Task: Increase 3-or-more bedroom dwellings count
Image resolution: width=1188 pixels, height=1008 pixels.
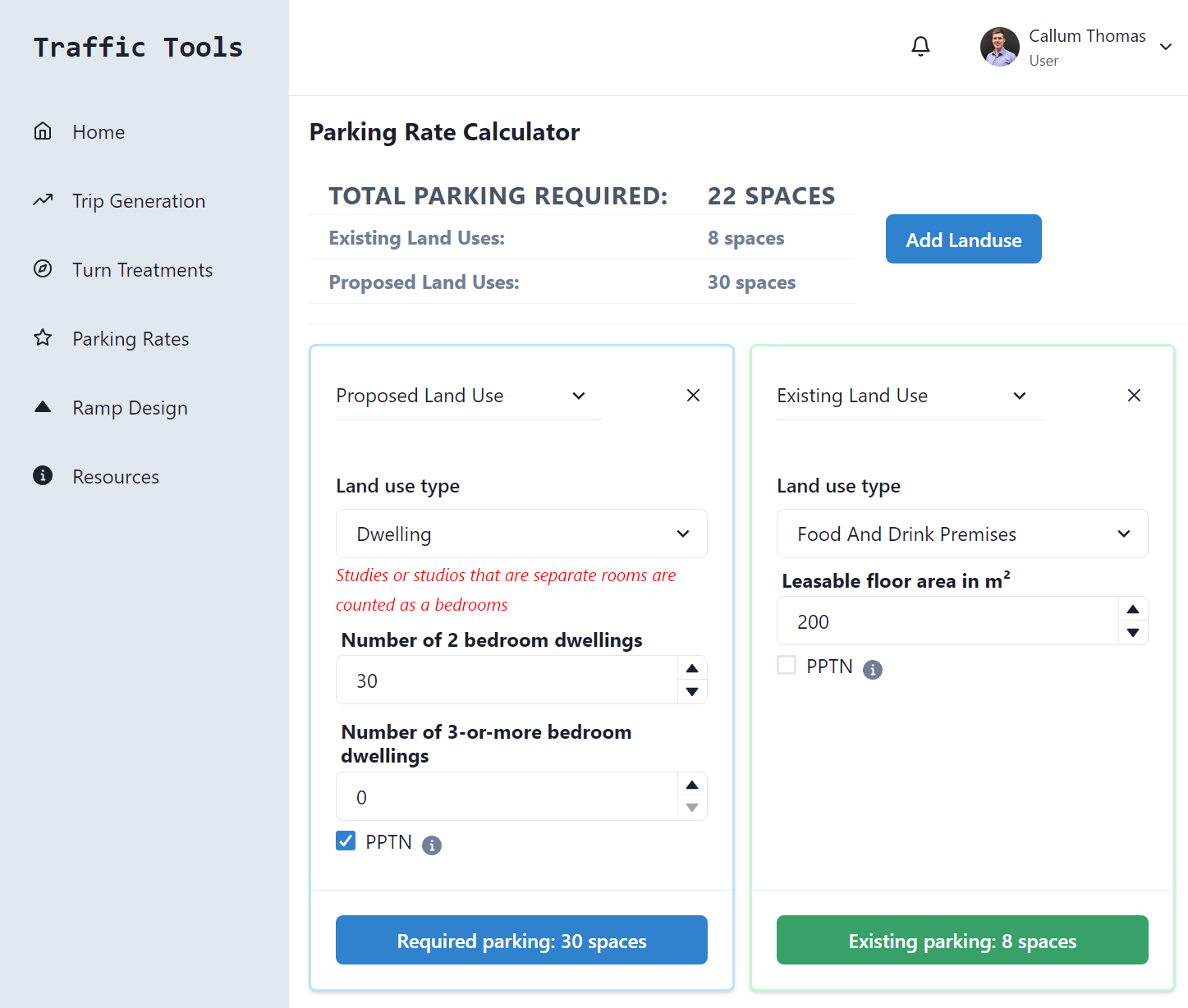Action: (692, 785)
